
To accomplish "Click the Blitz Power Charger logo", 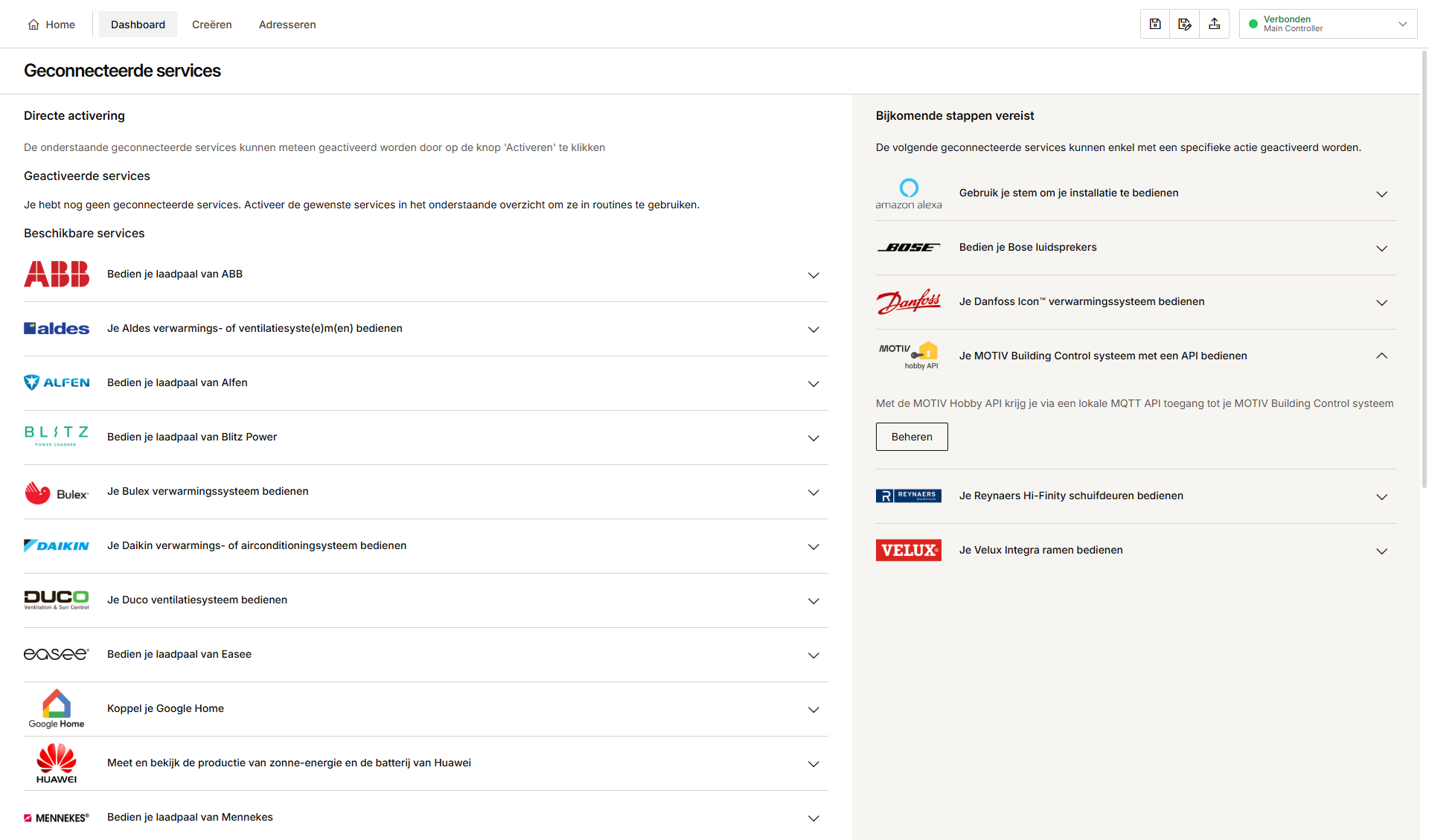I will [57, 436].
